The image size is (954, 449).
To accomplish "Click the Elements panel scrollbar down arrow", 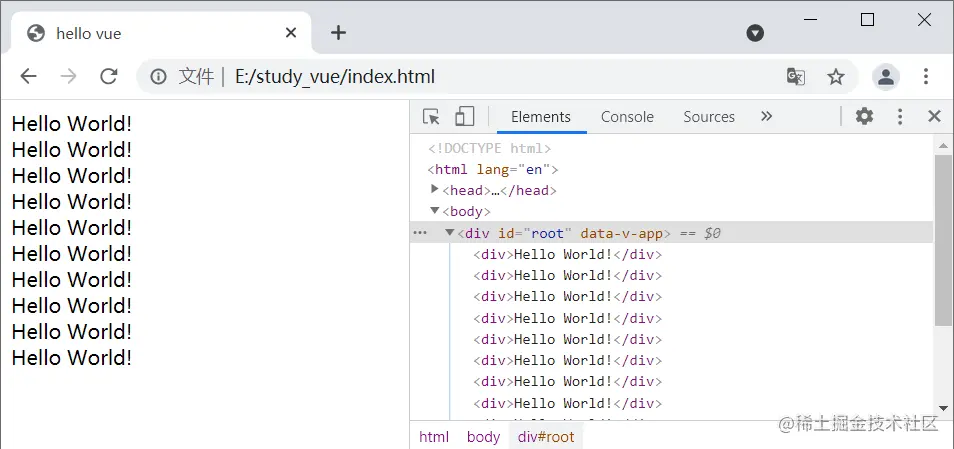I will coord(943,408).
